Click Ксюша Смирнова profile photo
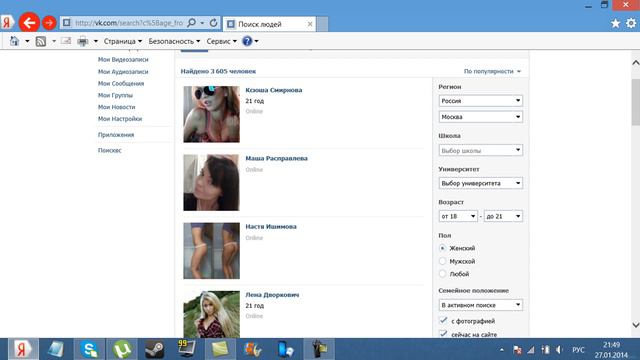The image size is (640, 360). click(211, 114)
